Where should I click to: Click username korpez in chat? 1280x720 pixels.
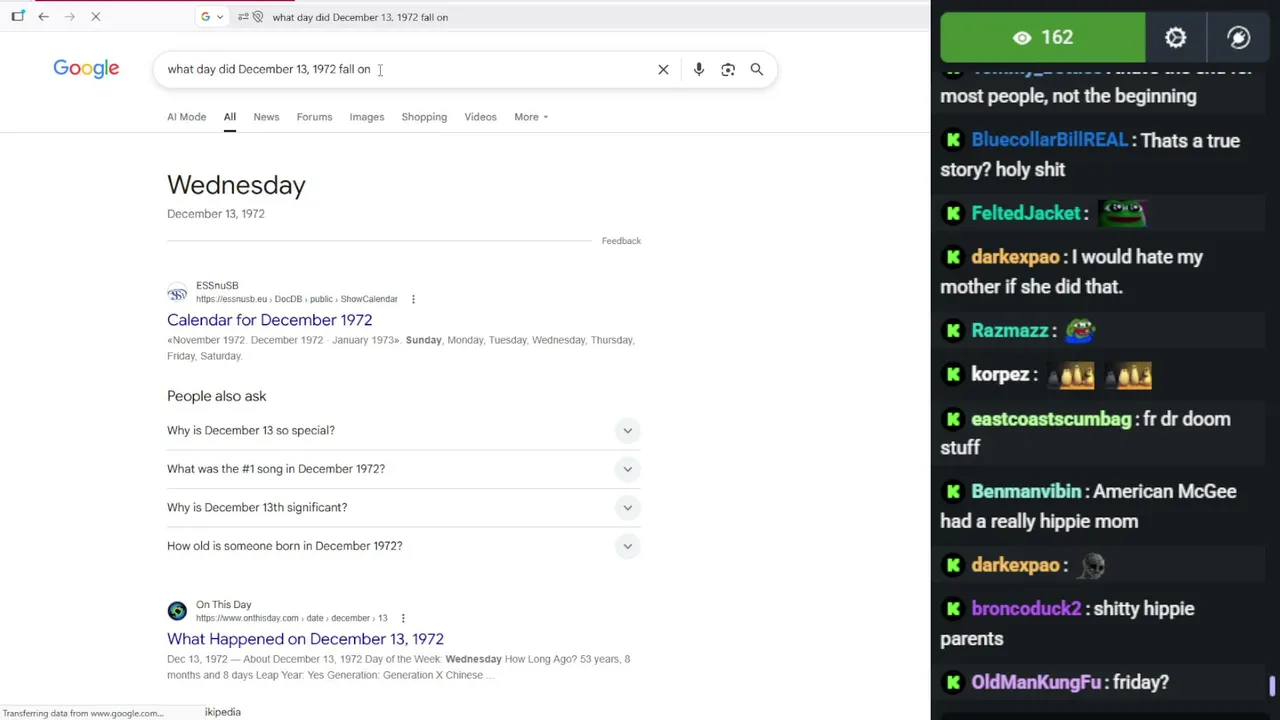point(1000,375)
